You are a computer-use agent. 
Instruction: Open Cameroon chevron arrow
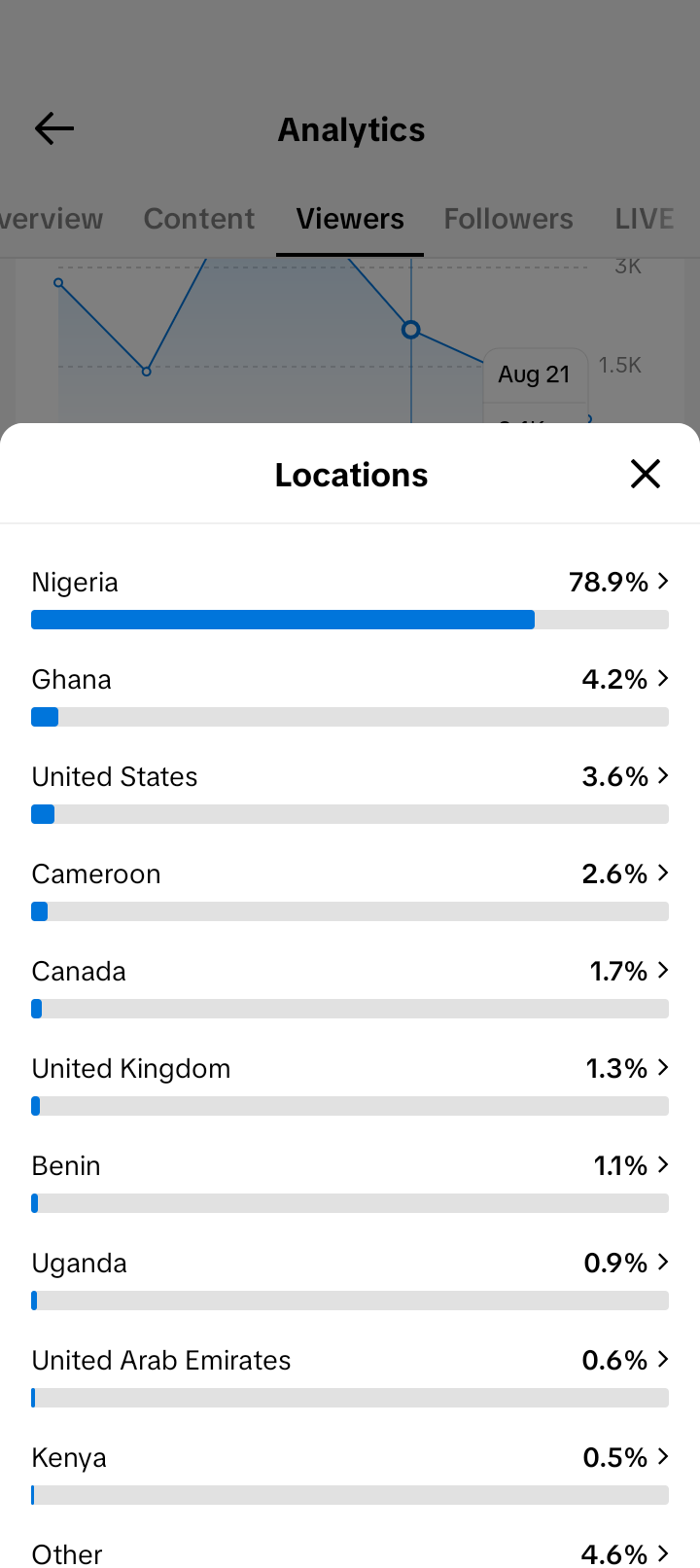click(663, 873)
